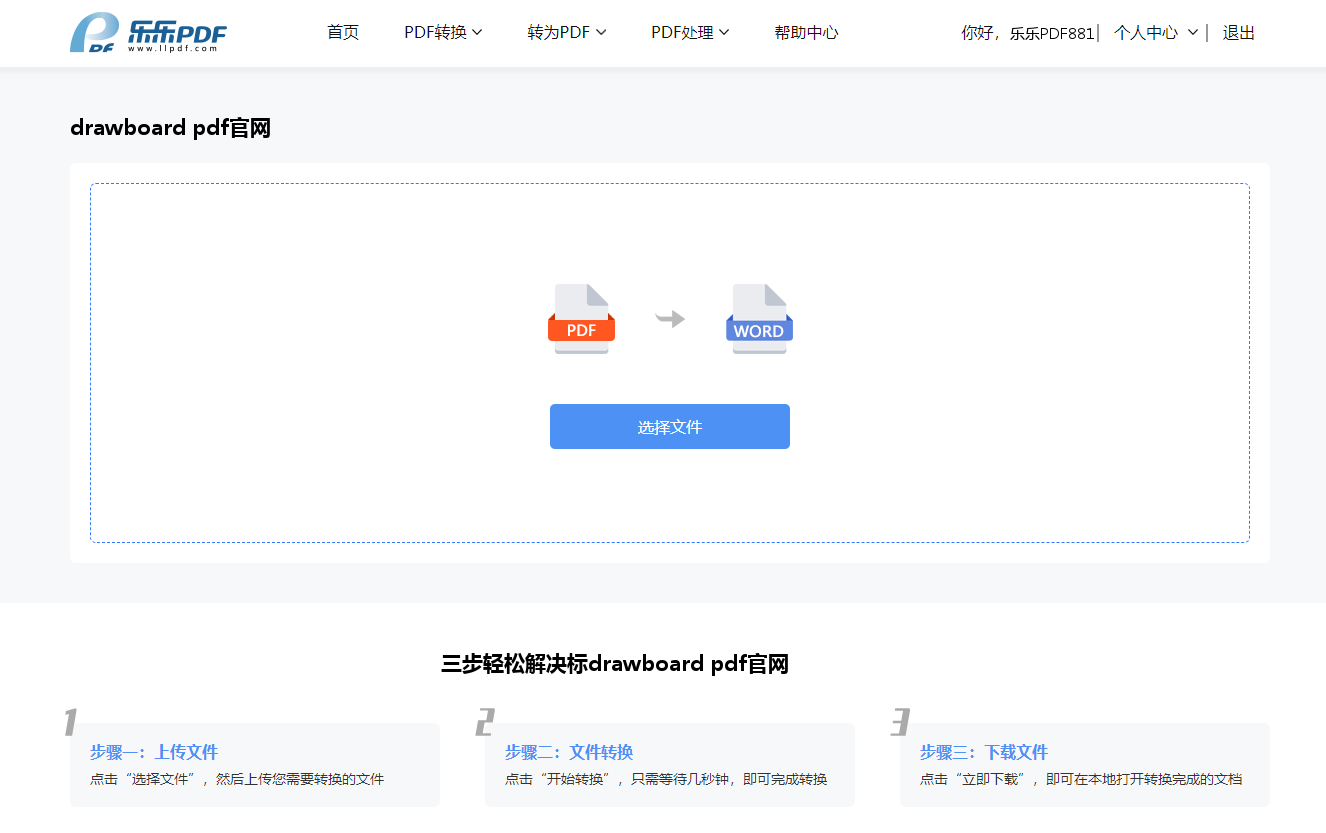Click the 退出 logout link
The height and width of the screenshot is (833, 1326).
tap(1239, 33)
